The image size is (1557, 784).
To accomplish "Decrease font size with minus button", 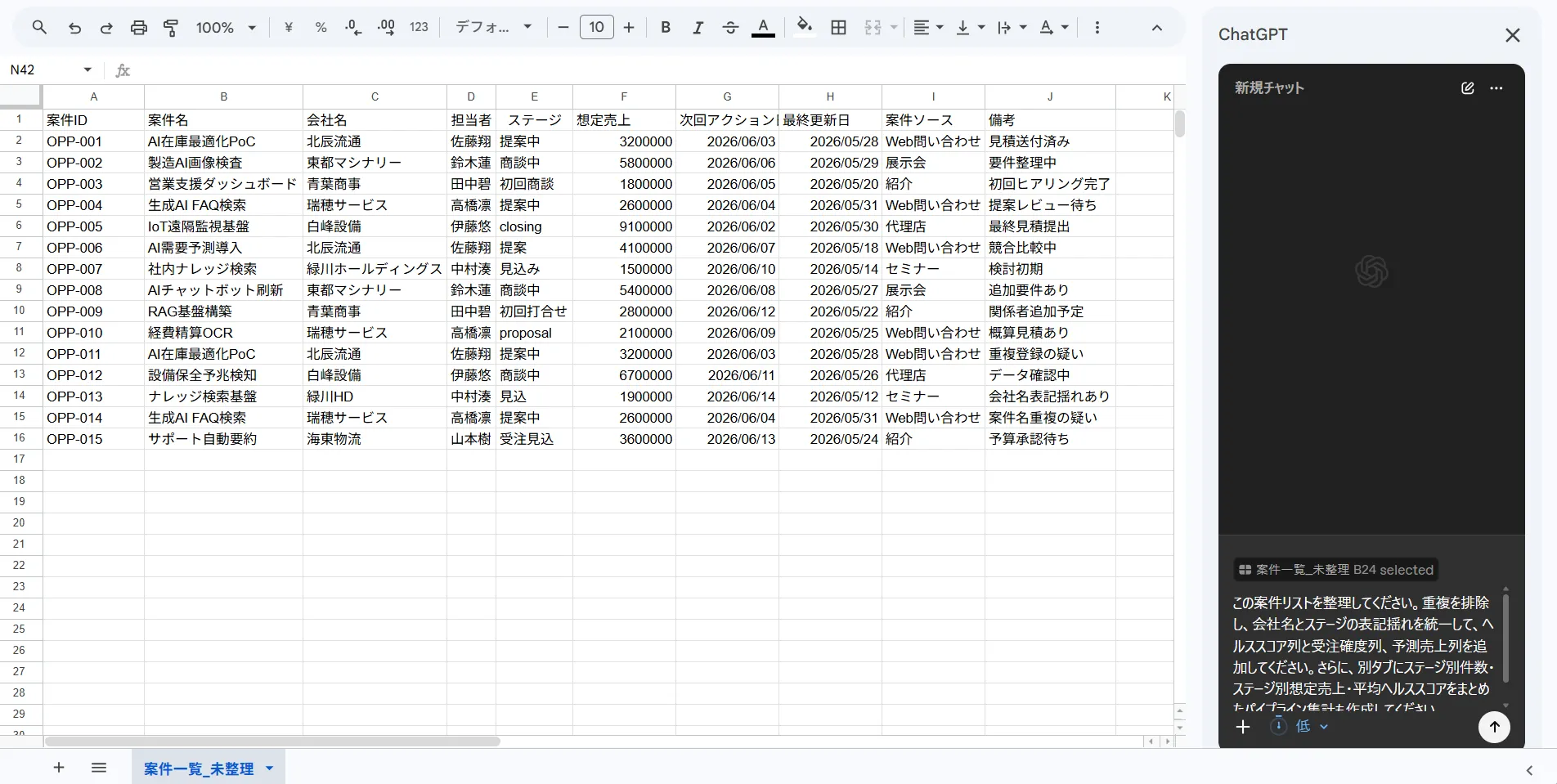I will pos(563,28).
